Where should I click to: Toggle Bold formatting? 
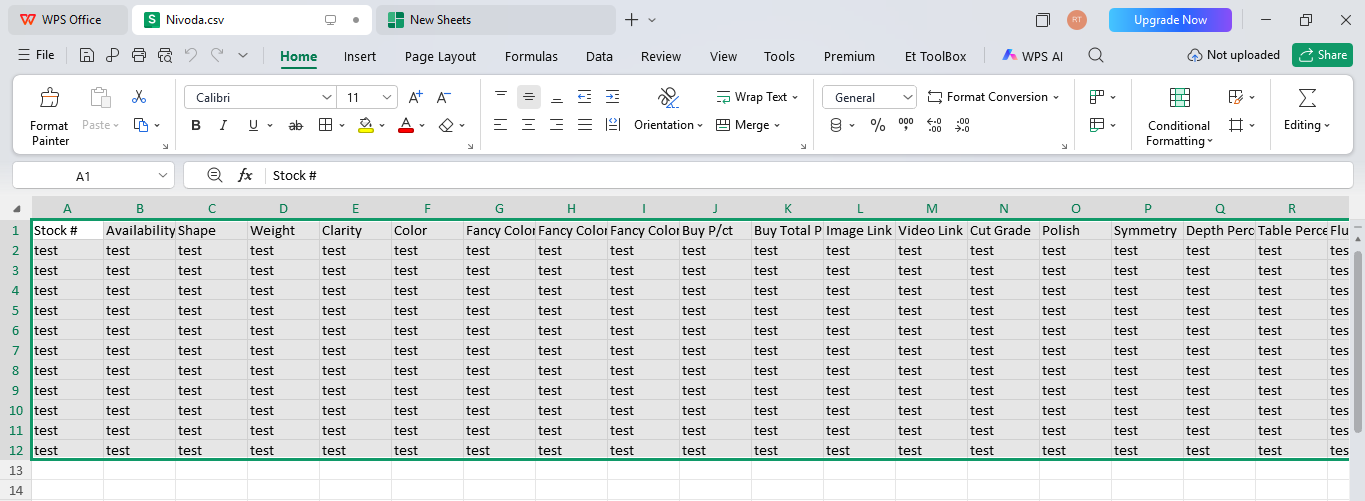point(196,125)
